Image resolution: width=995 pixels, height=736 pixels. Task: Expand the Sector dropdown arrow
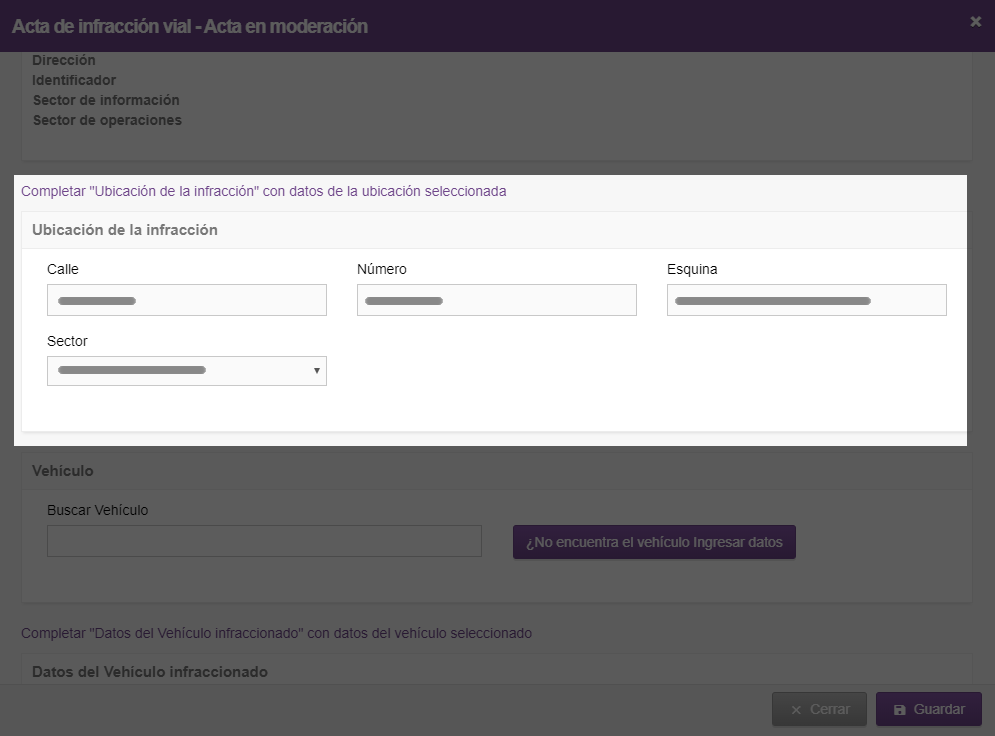pos(316,371)
